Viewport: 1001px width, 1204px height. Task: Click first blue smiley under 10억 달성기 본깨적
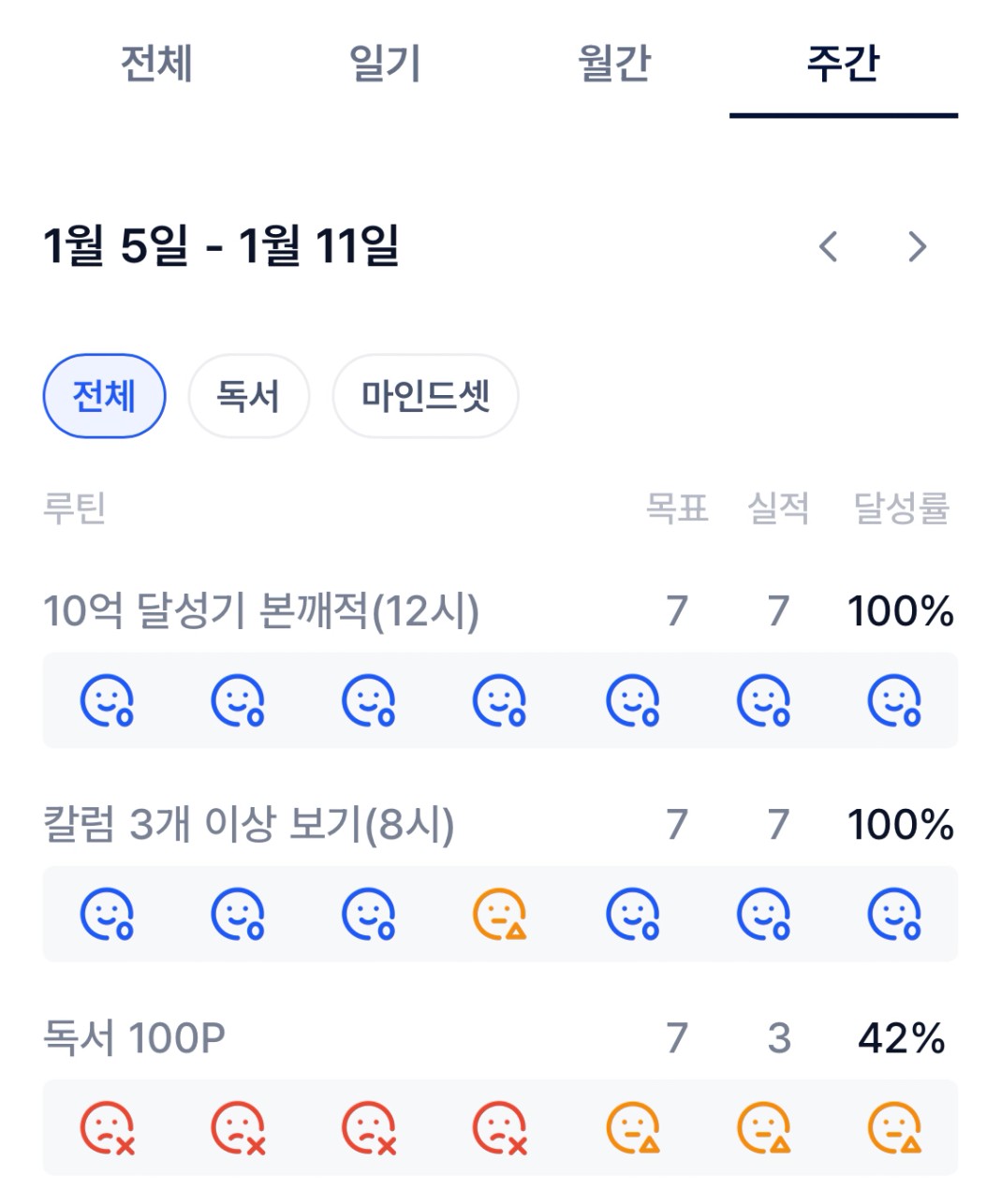click(x=107, y=700)
